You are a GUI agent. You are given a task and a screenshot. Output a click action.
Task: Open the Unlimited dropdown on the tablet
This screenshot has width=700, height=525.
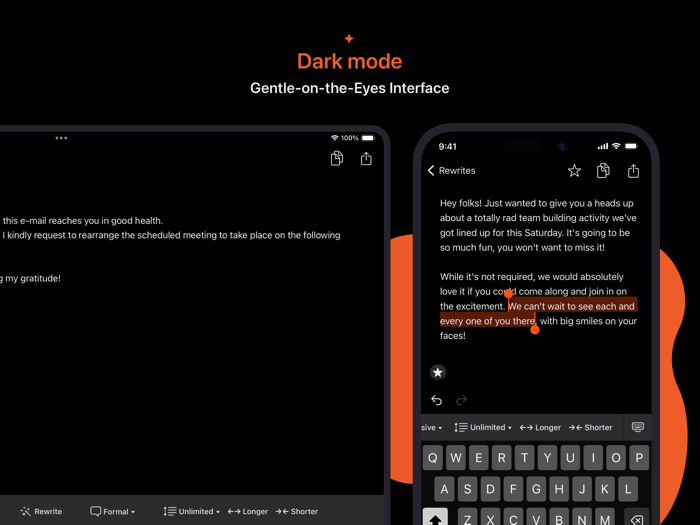click(192, 511)
